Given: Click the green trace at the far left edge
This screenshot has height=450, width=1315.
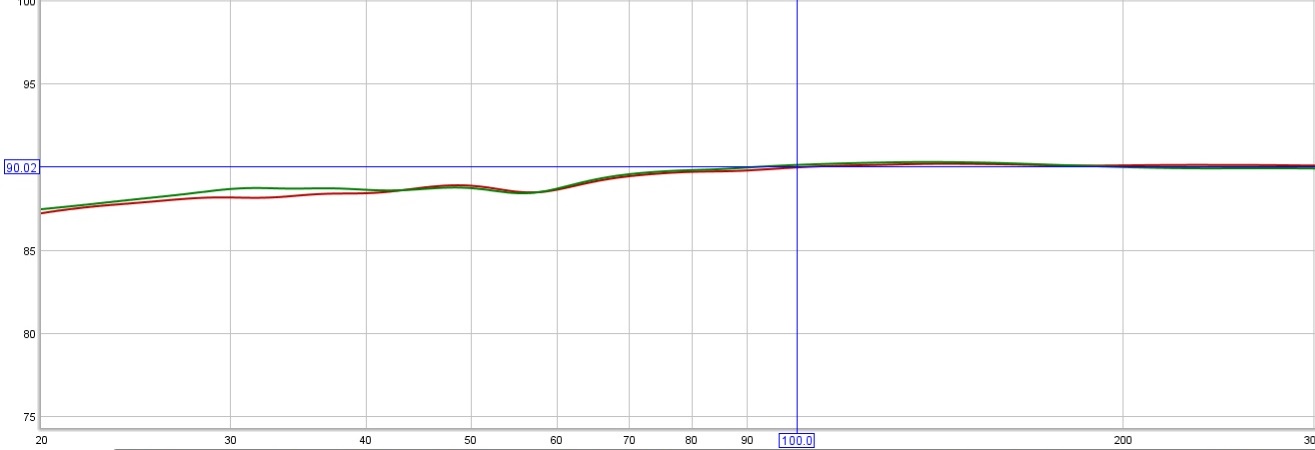Looking at the screenshot, I should point(44,209).
